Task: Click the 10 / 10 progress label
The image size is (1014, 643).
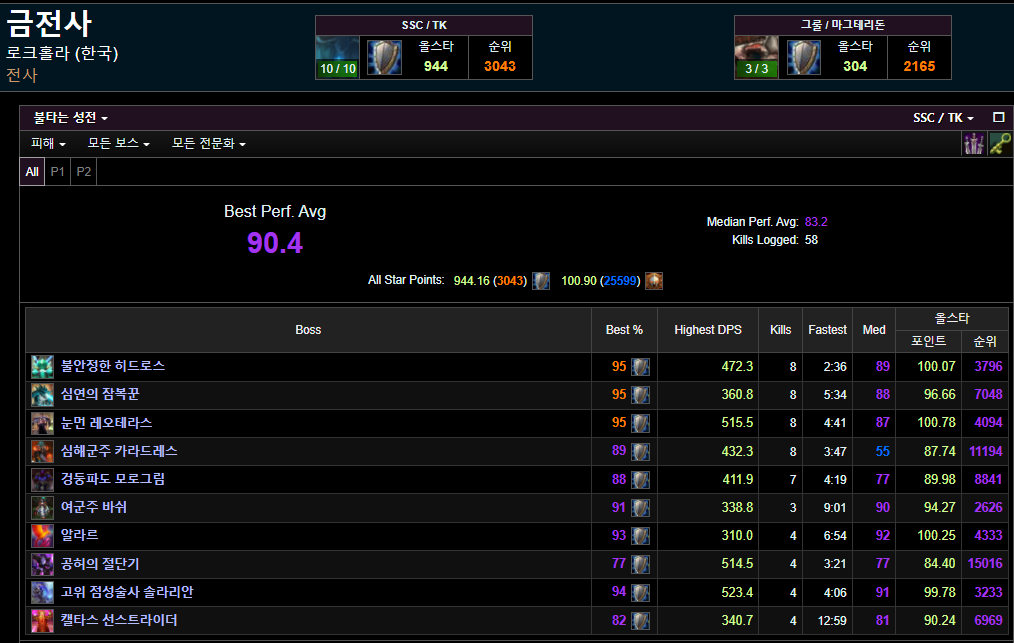Action: pos(338,69)
